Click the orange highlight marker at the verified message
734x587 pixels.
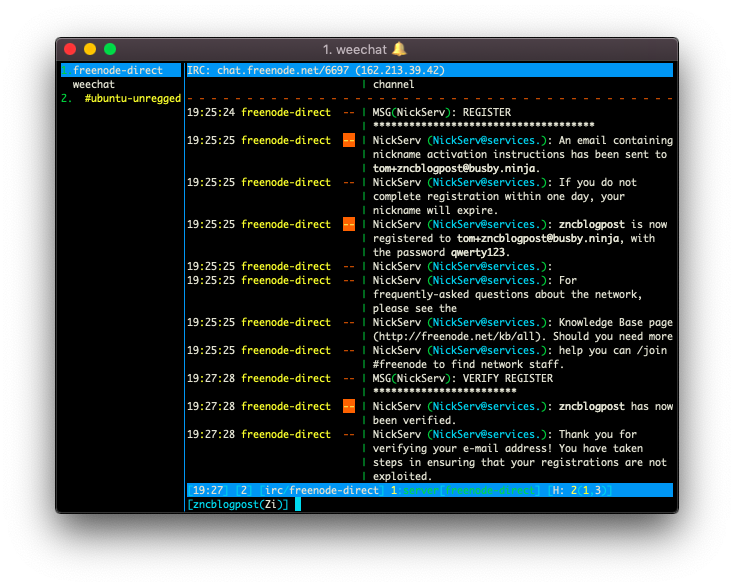coord(349,406)
